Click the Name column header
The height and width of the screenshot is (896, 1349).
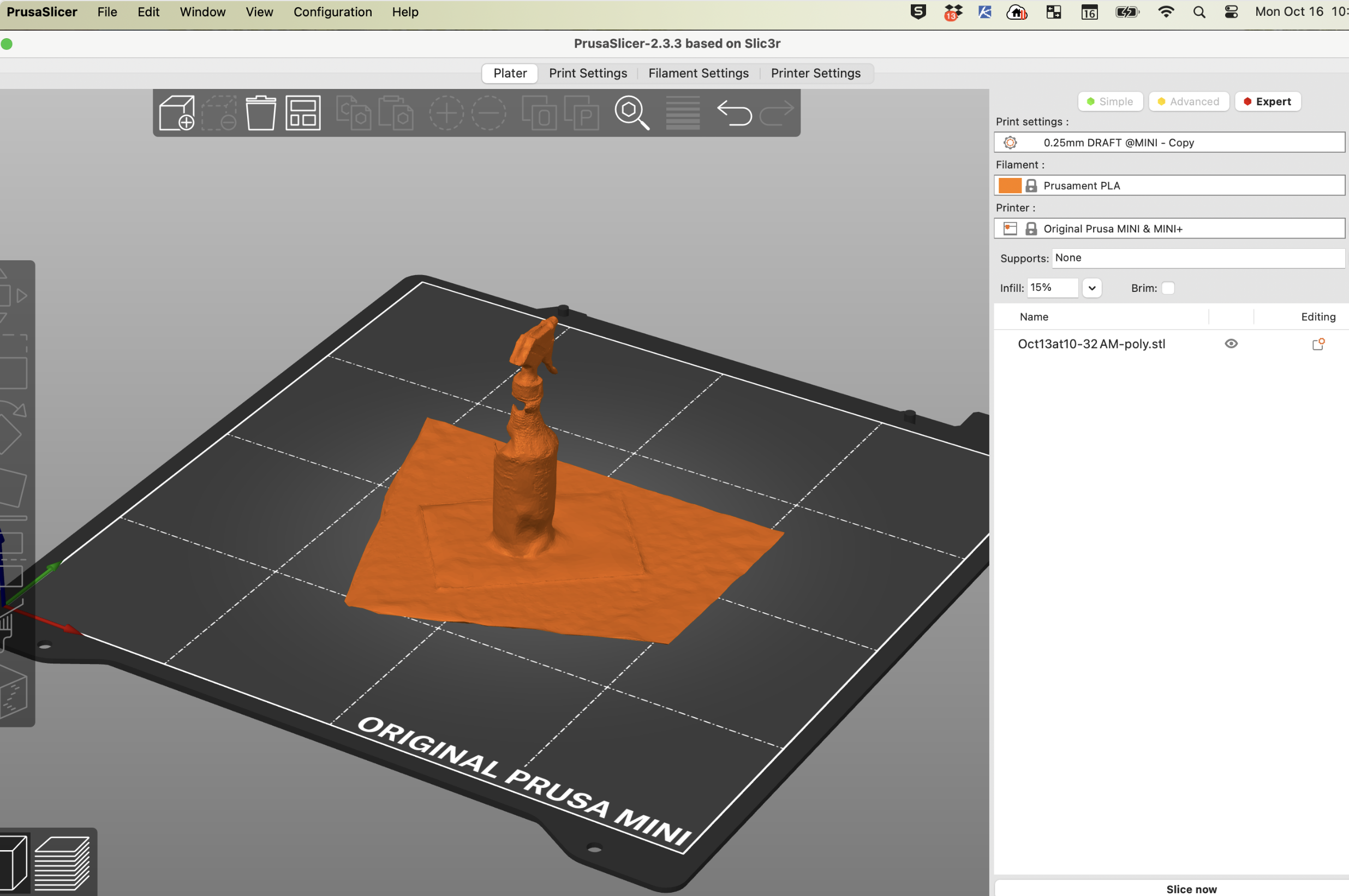click(x=1034, y=316)
